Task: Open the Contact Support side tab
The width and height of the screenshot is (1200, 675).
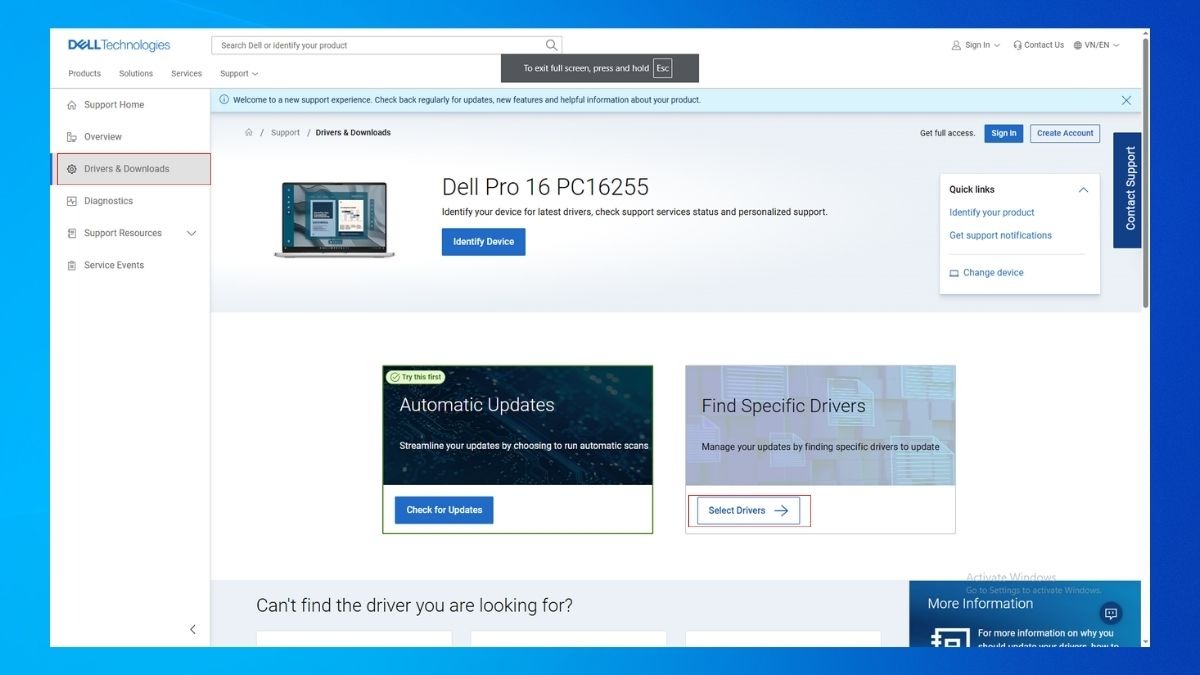Action: click(1127, 190)
